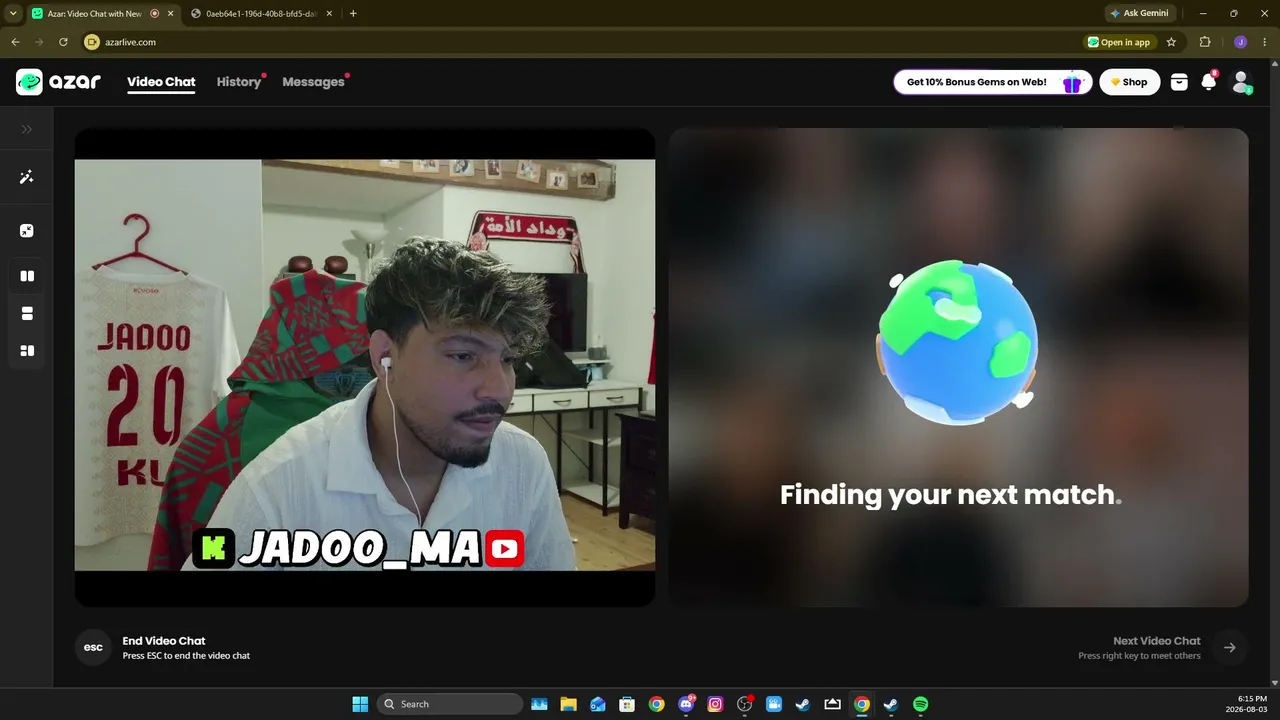Open the Chrome extensions puzzle icon
The image size is (1280, 720).
(1205, 42)
